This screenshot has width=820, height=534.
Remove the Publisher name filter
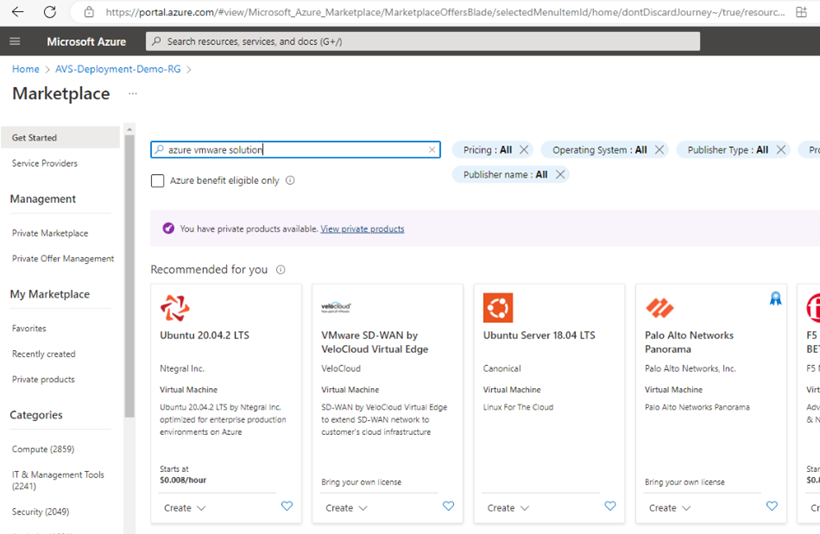(x=560, y=174)
